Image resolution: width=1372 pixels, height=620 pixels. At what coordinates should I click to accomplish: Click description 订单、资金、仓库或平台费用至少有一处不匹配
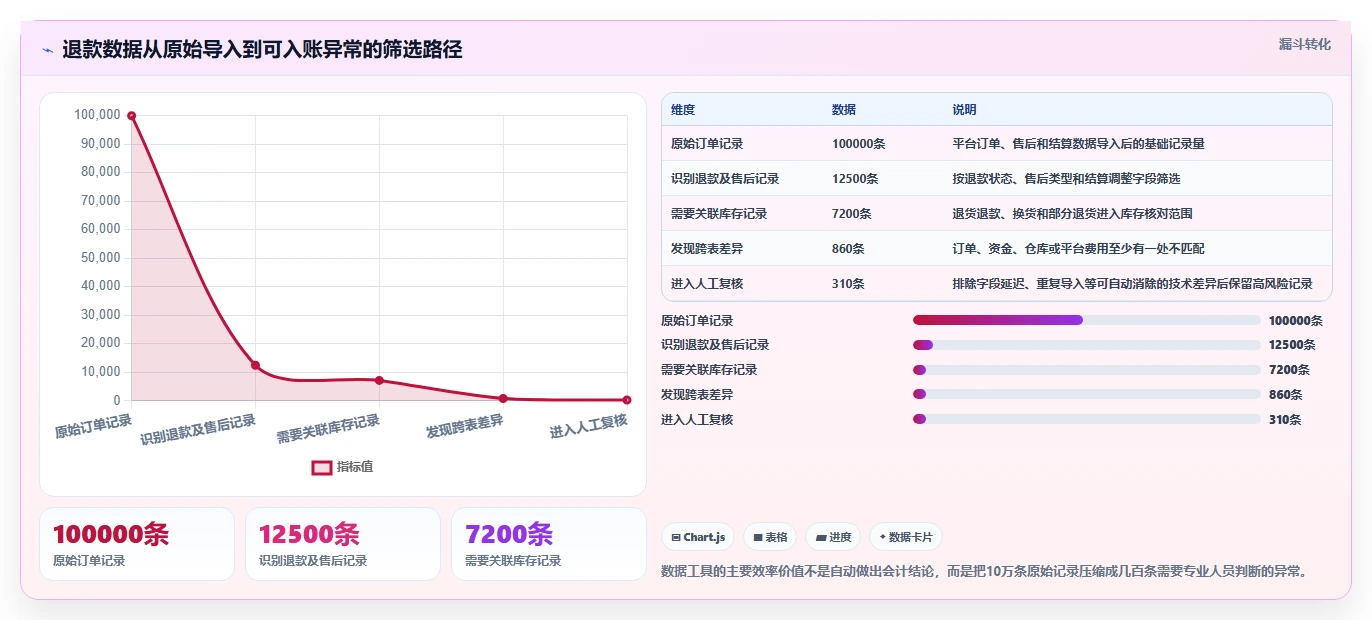[1078, 248]
